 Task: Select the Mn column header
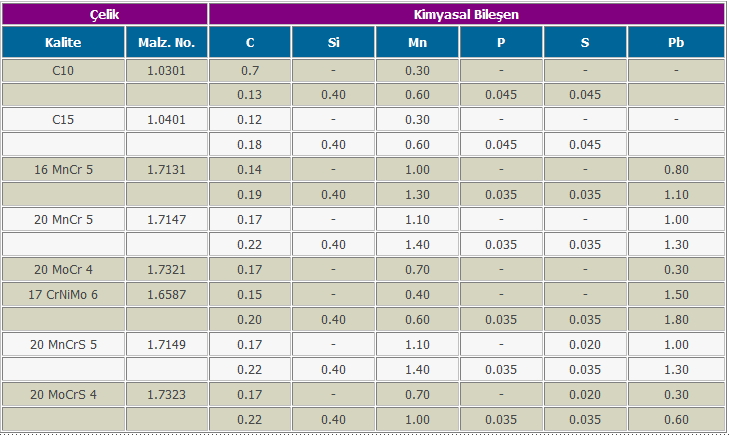pos(417,43)
